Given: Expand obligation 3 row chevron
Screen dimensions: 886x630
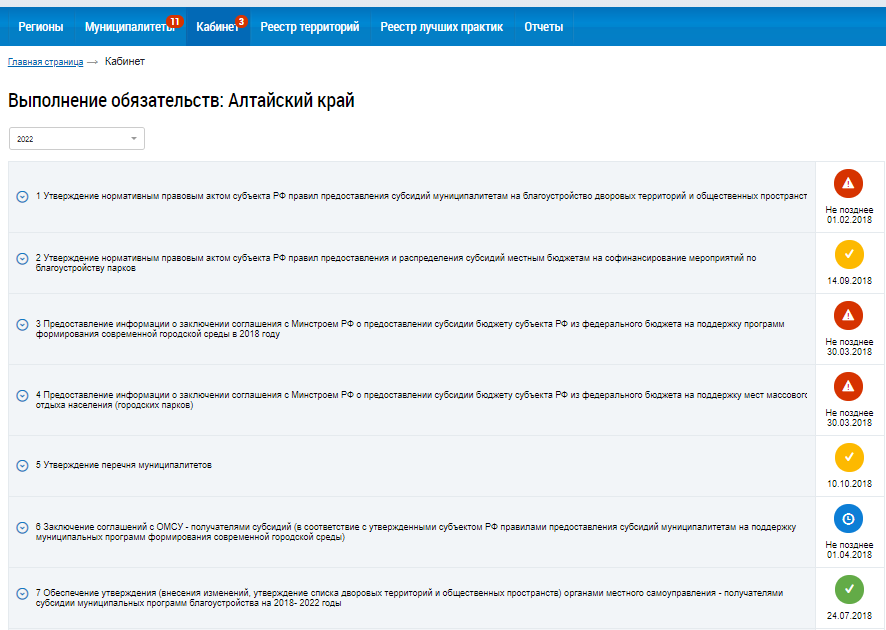Looking at the screenshot, I should [x=22, y=325].
